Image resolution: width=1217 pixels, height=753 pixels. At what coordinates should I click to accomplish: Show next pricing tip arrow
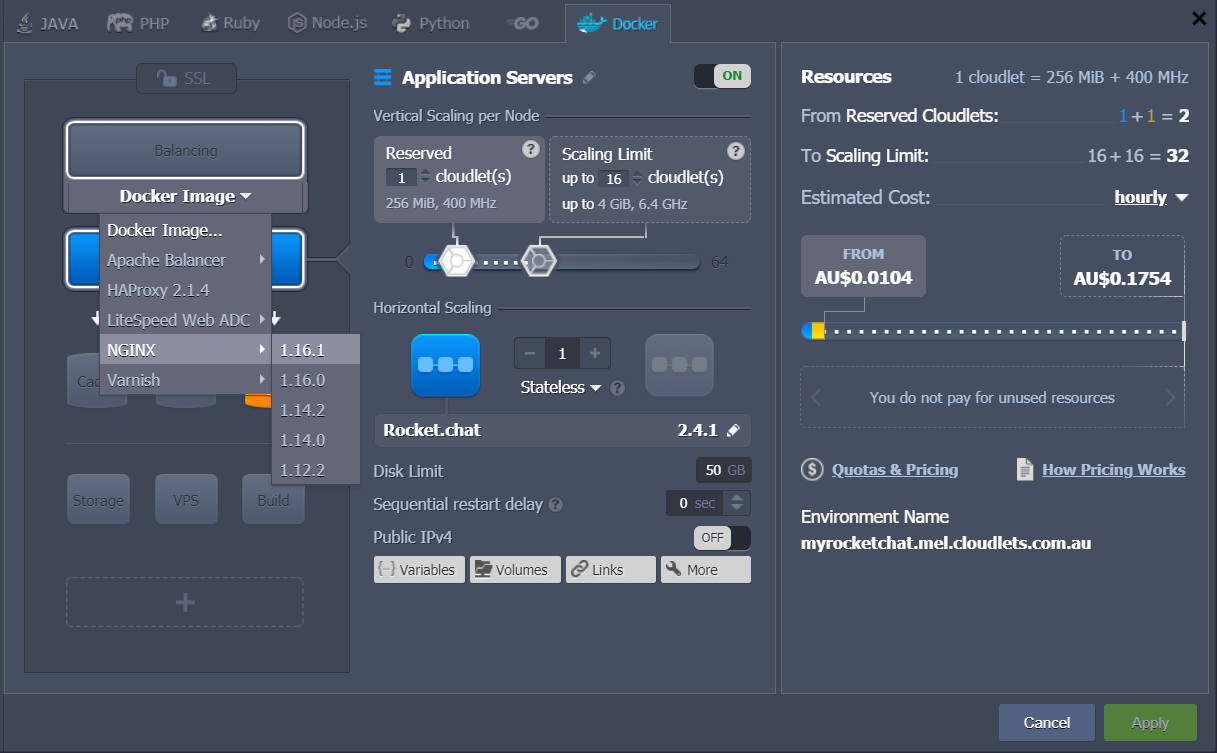[x=1170, y=398]
